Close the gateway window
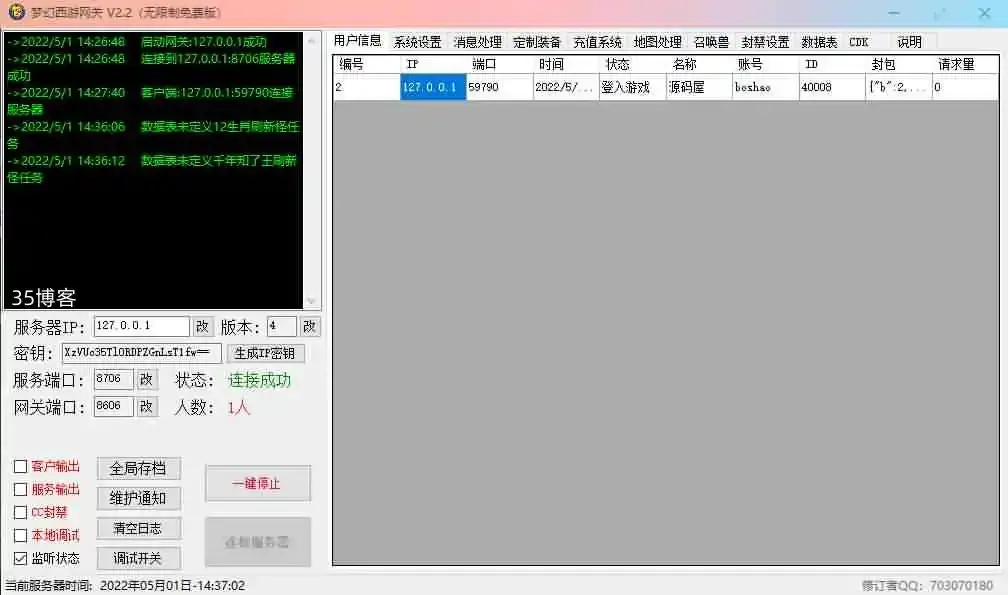Screen dimensions: 1008x595 tap(984, 13)
